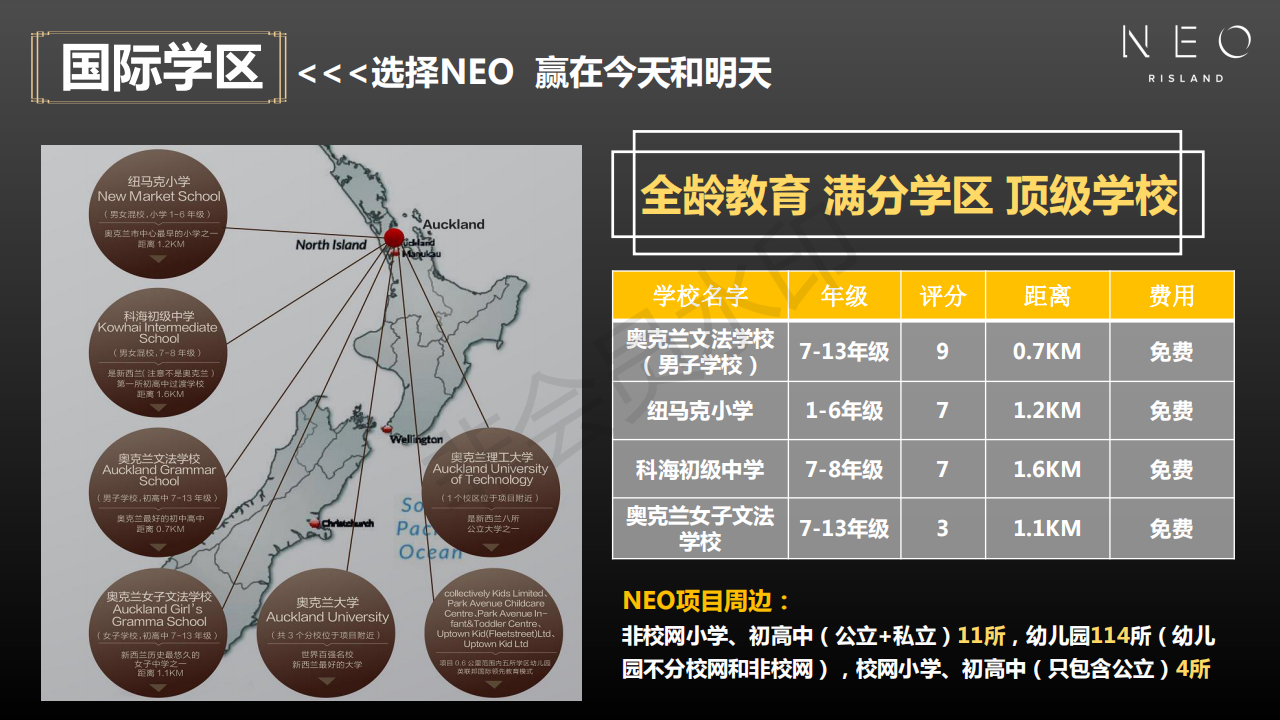The image size is (1280, 720).
Task: Click the 1.6KM distance cell
Action: (1047, 470)
